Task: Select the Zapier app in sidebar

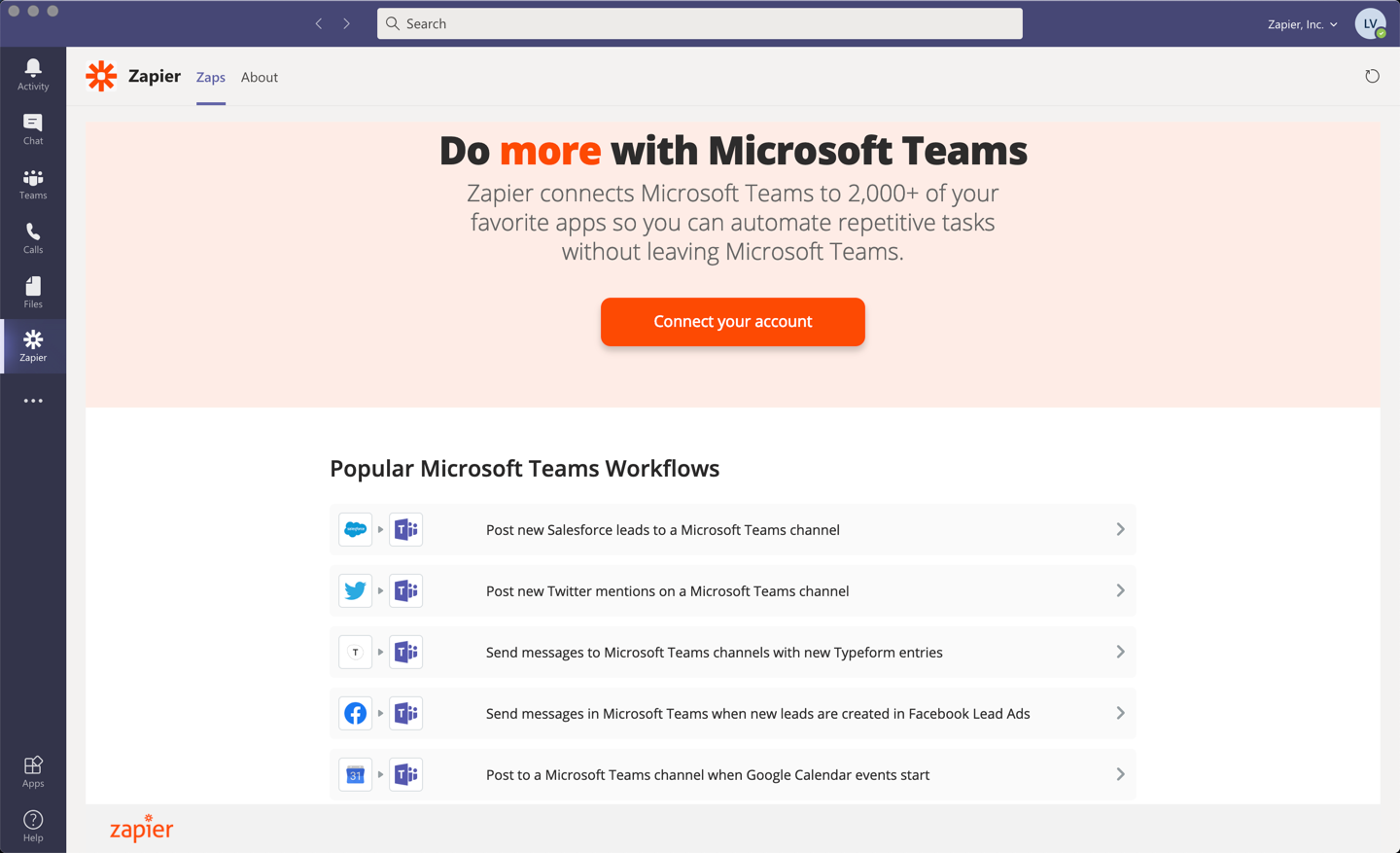Action: (33, 346)
